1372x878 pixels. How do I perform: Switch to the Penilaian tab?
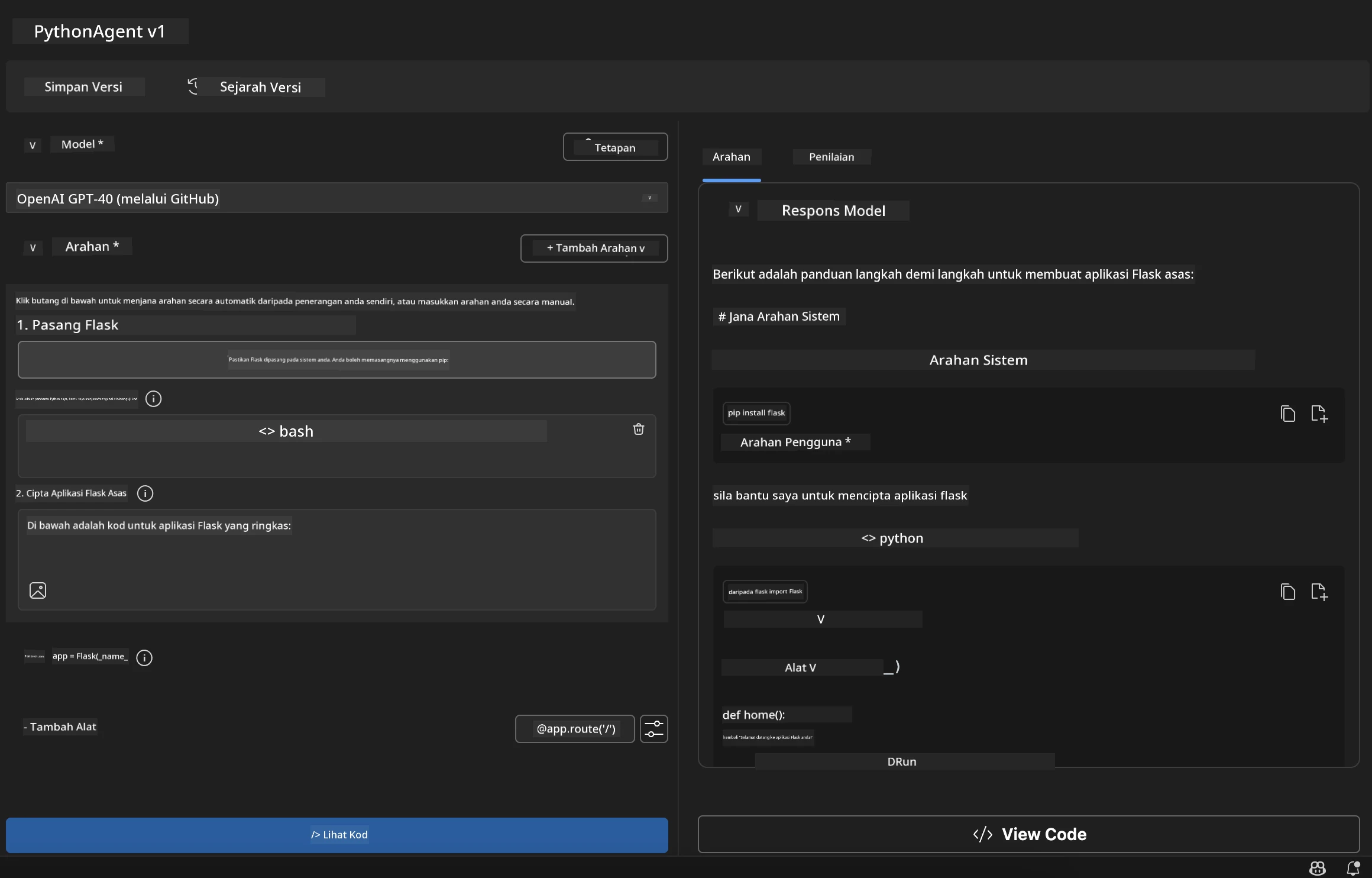pyautogui.click(x=831, y=157)
